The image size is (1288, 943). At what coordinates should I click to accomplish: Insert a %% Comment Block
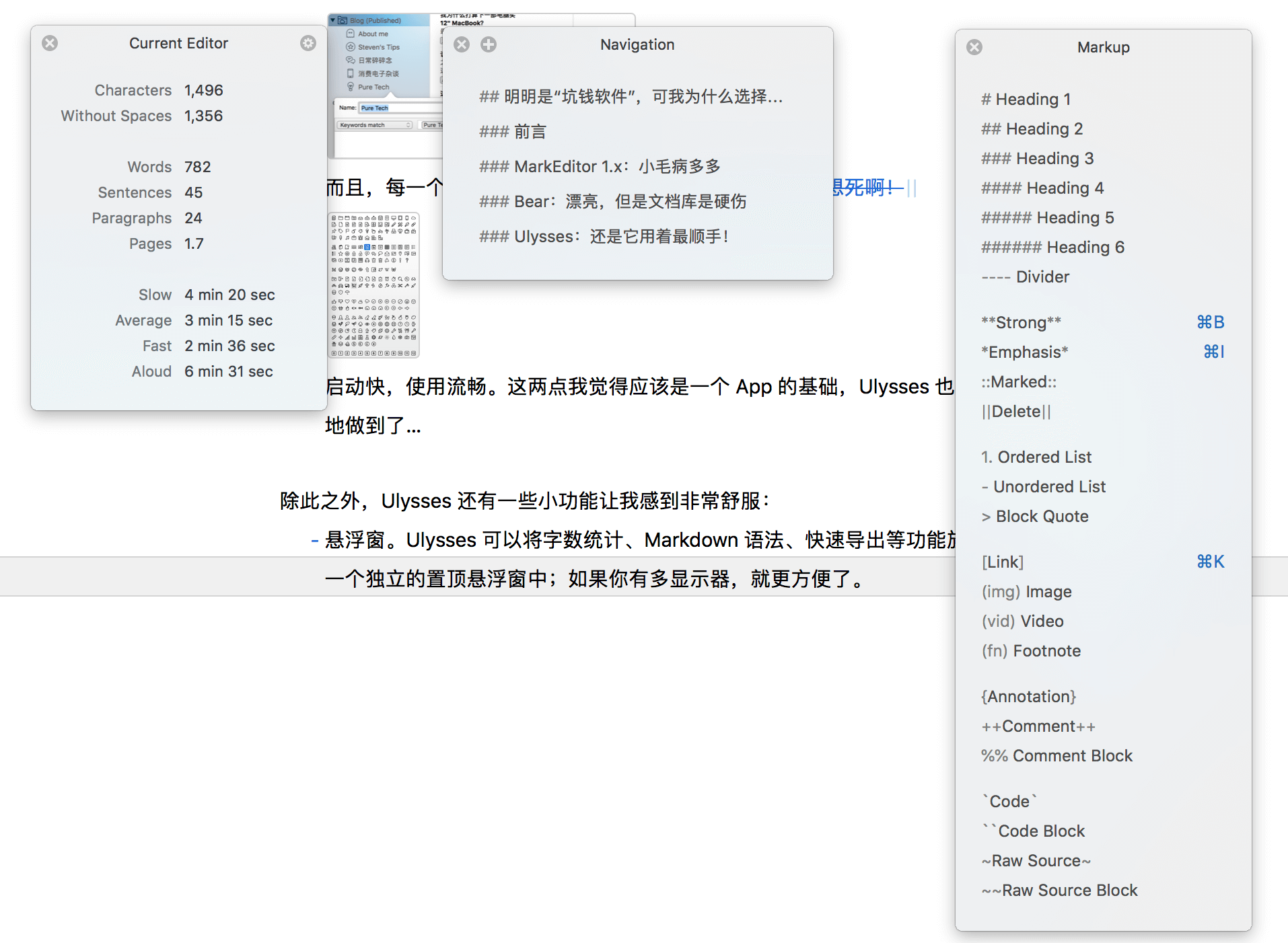click(1057, 756)
